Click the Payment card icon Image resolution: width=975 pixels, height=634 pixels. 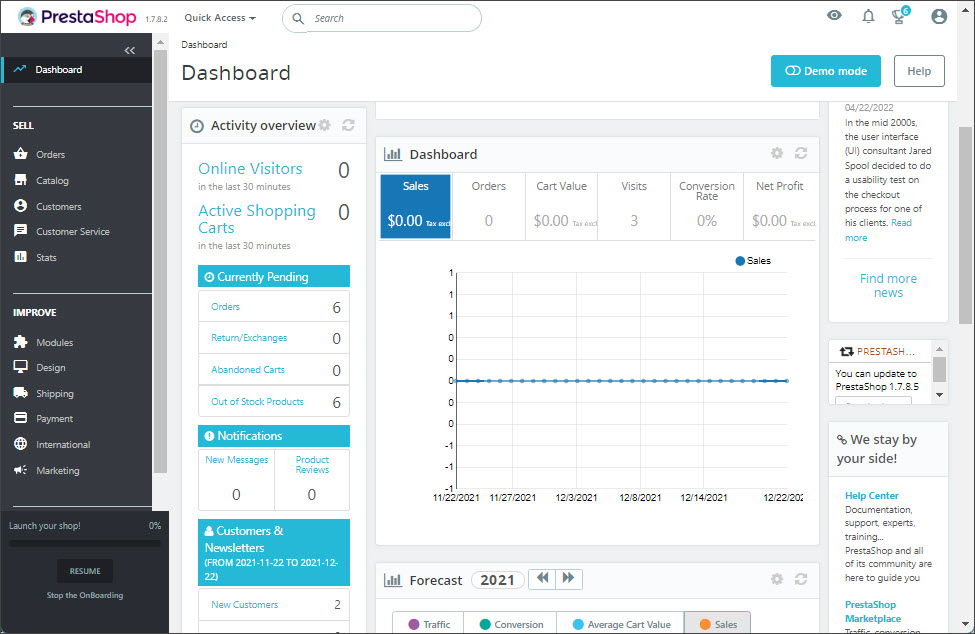tap(21, 418)
